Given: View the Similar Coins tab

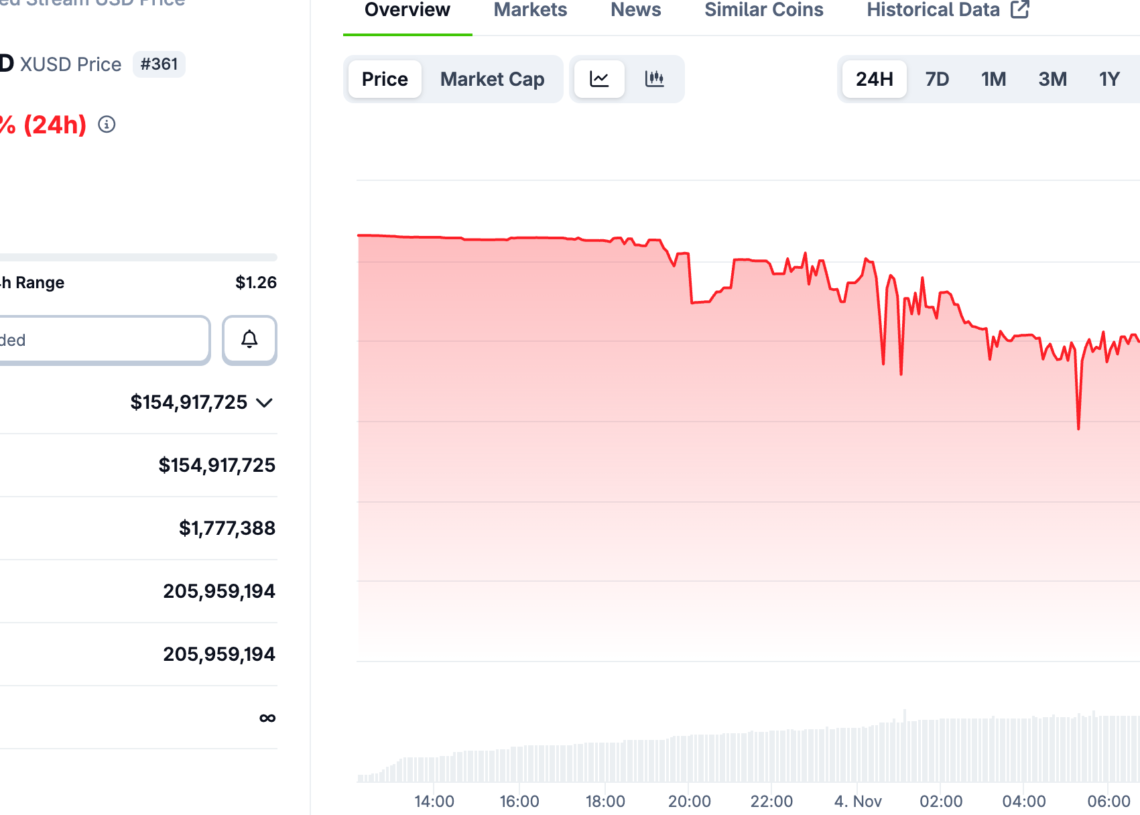Looking at the screenshot, I should 763,10.
